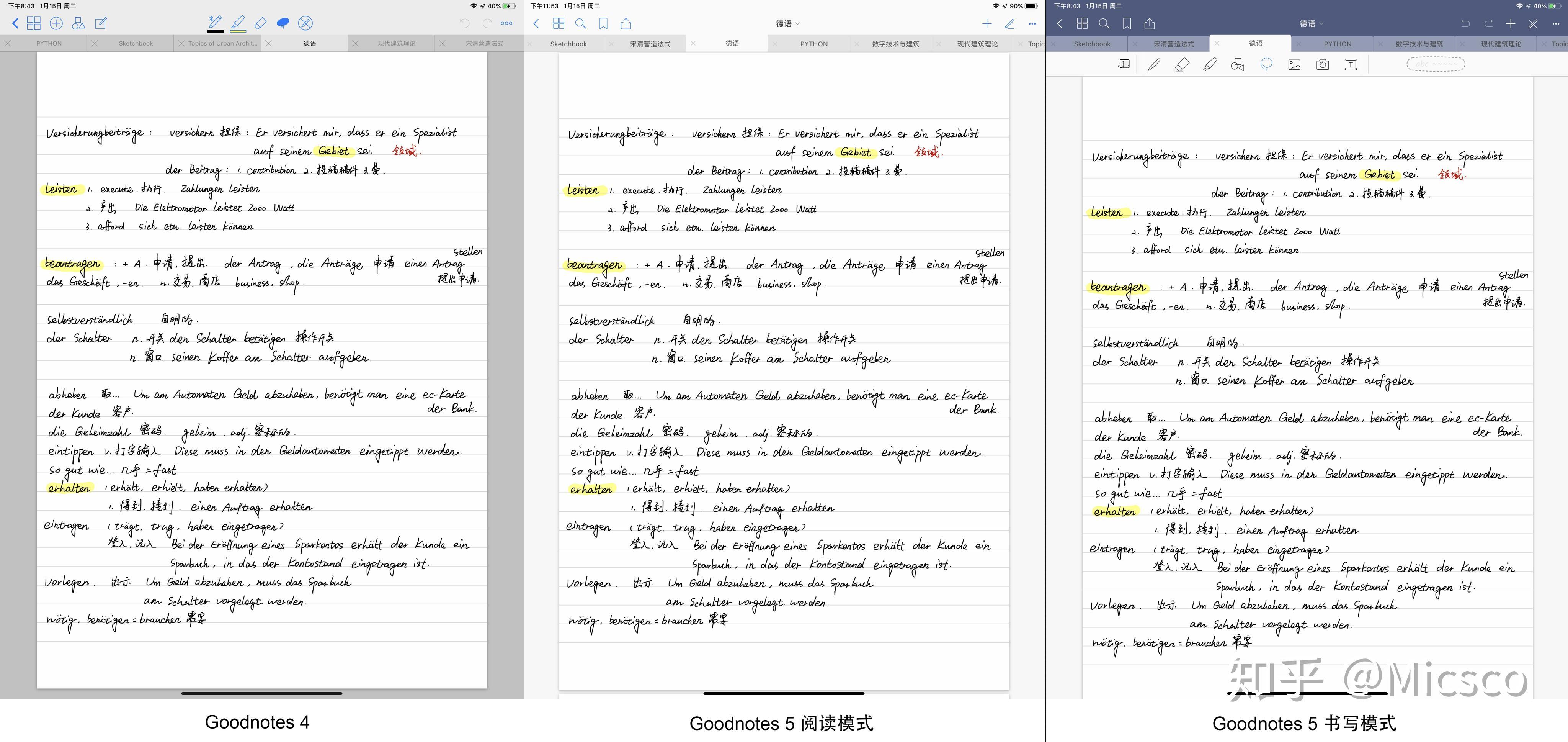Close the 德语 tab in Goodnotes 4
Screen dimensions: 1568x742
268,43
